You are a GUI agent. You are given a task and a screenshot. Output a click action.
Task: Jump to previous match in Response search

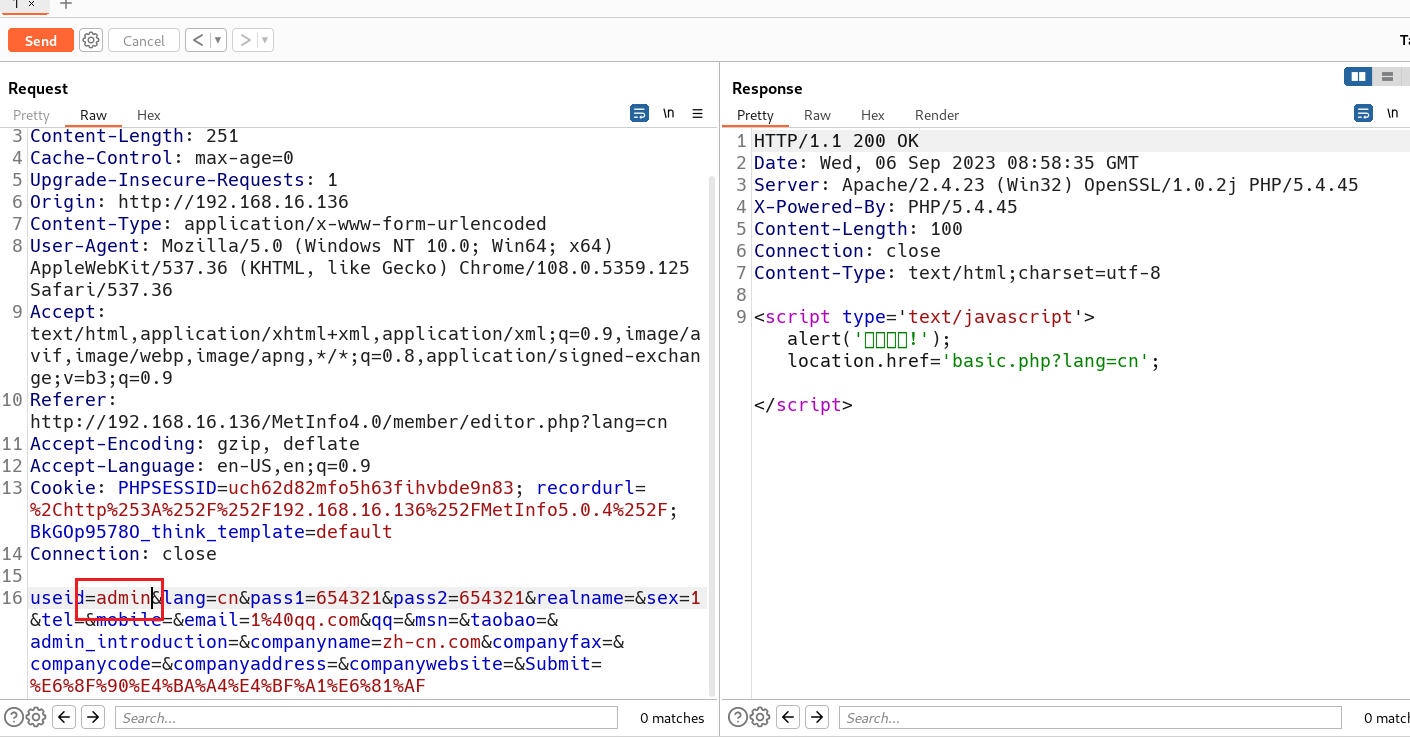tap(788, 717)
